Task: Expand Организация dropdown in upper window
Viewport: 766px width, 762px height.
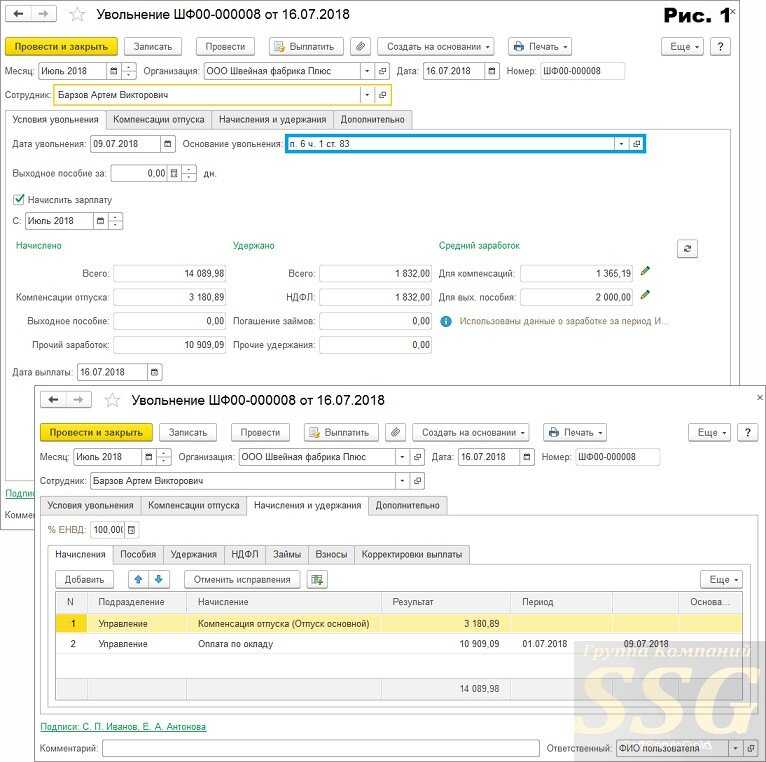Action: pyautogui.click(x=367, y=71)
